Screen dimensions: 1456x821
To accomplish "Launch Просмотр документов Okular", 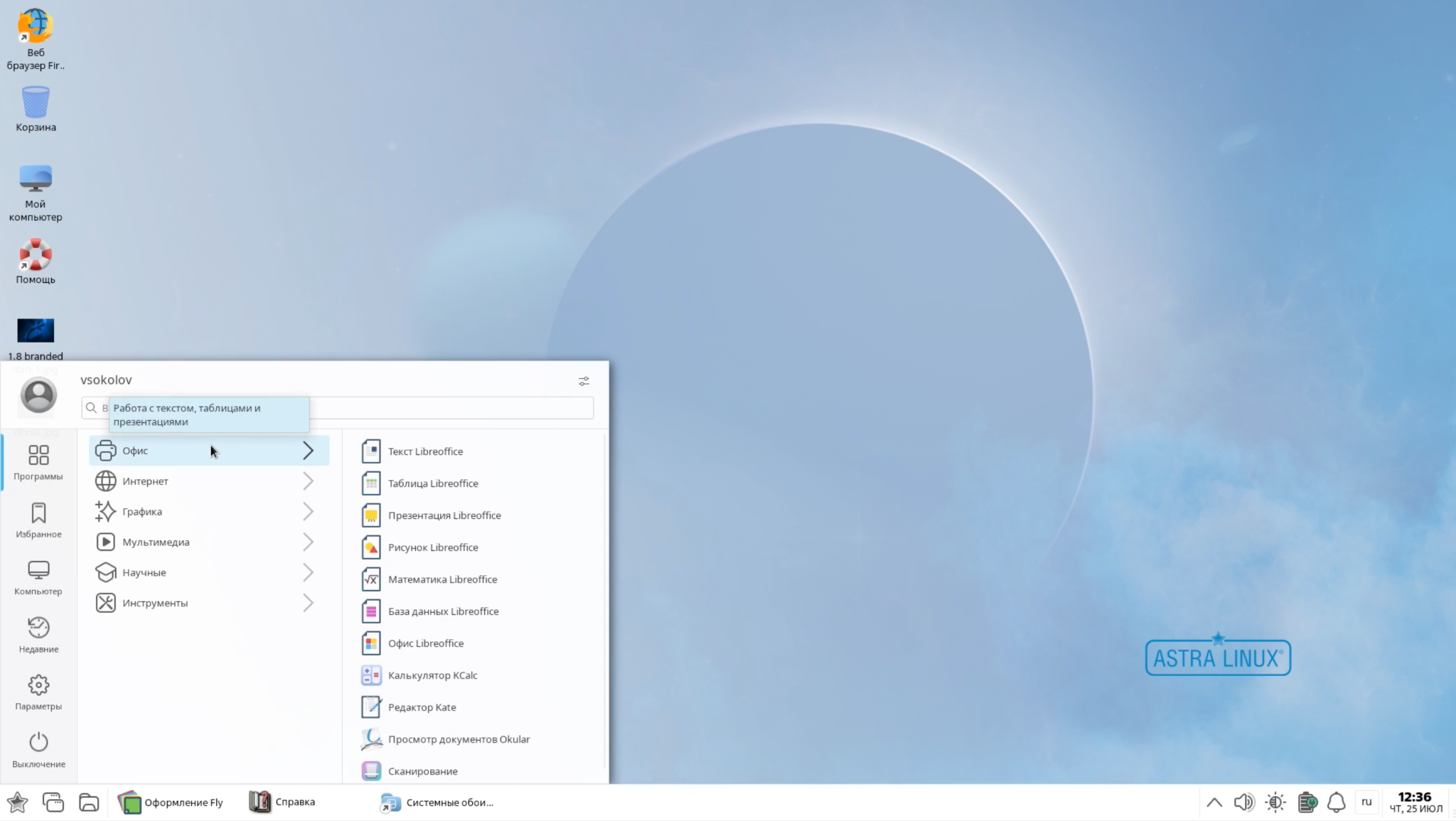I will pos(458,739).
